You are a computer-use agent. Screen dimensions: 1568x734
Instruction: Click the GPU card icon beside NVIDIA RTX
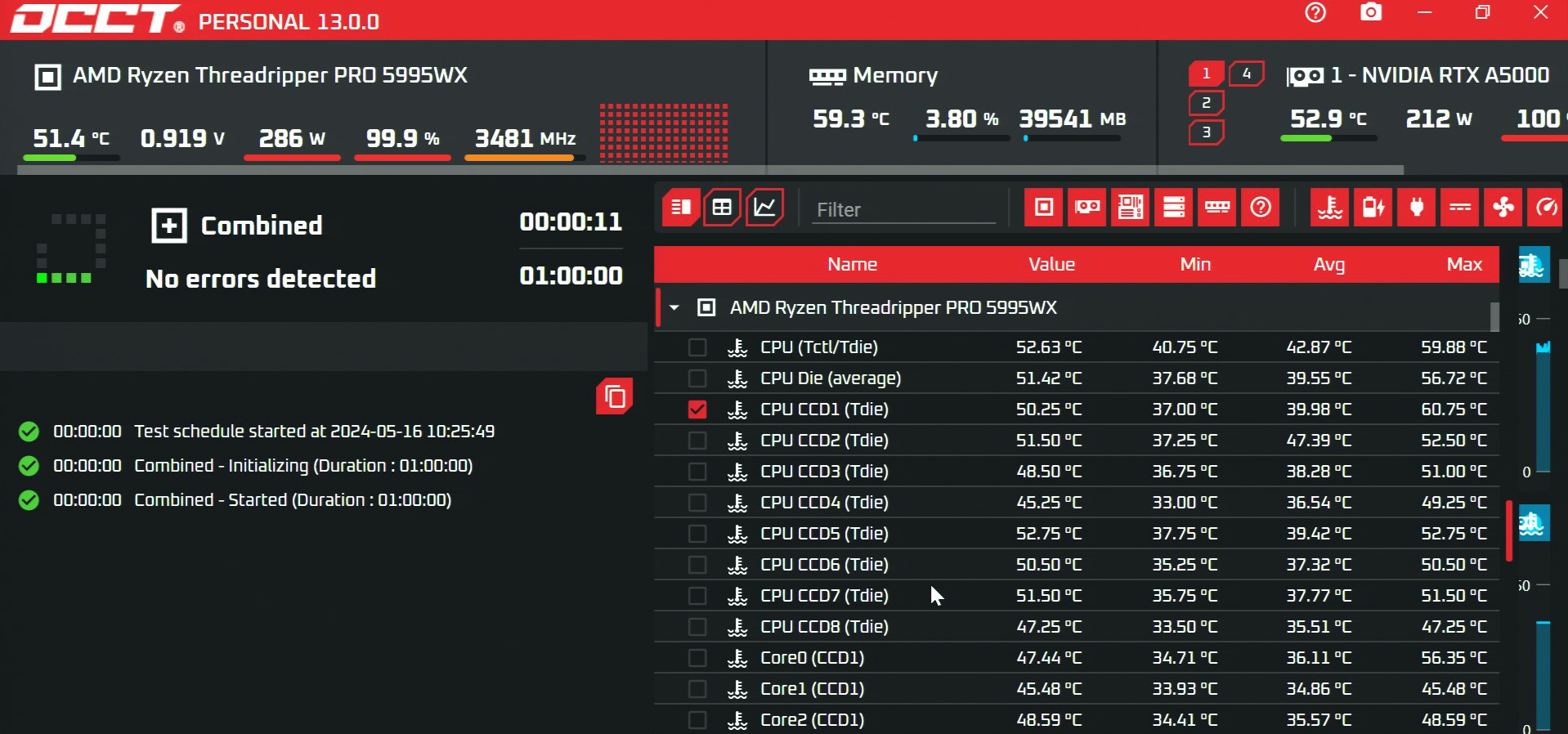[x=1305, y=77]
